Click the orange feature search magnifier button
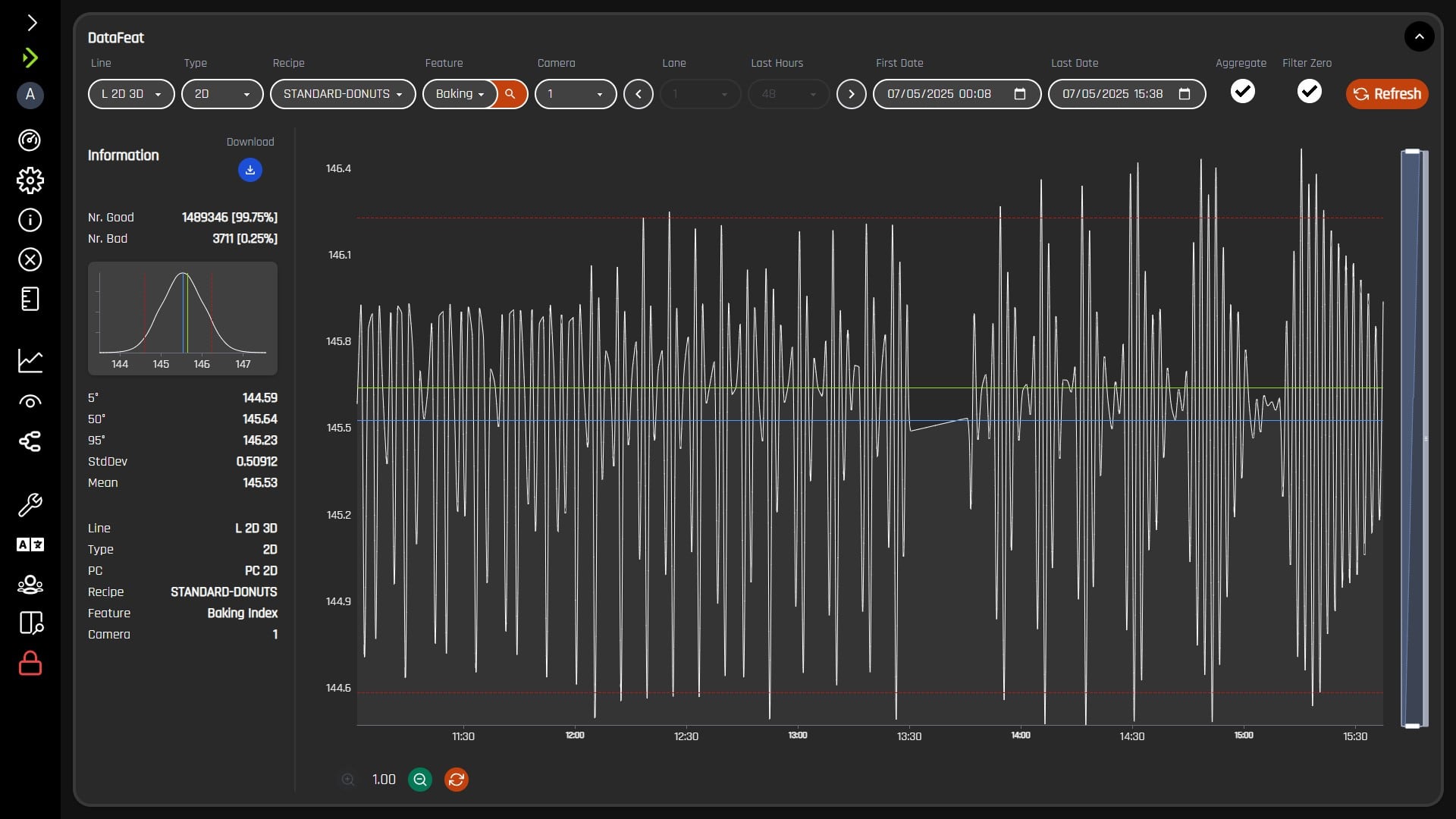The width and height of the screenshot is (1456, 819). pos(511,94)
